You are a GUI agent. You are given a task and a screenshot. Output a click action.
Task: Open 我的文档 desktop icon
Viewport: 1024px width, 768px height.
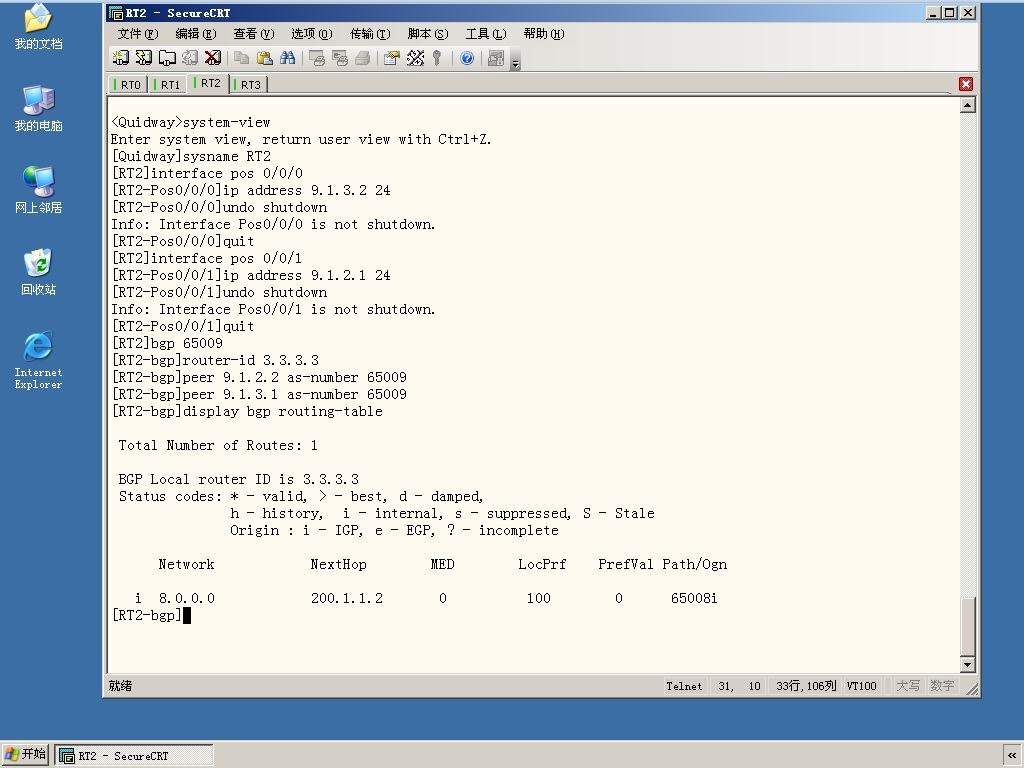[39, 26]
